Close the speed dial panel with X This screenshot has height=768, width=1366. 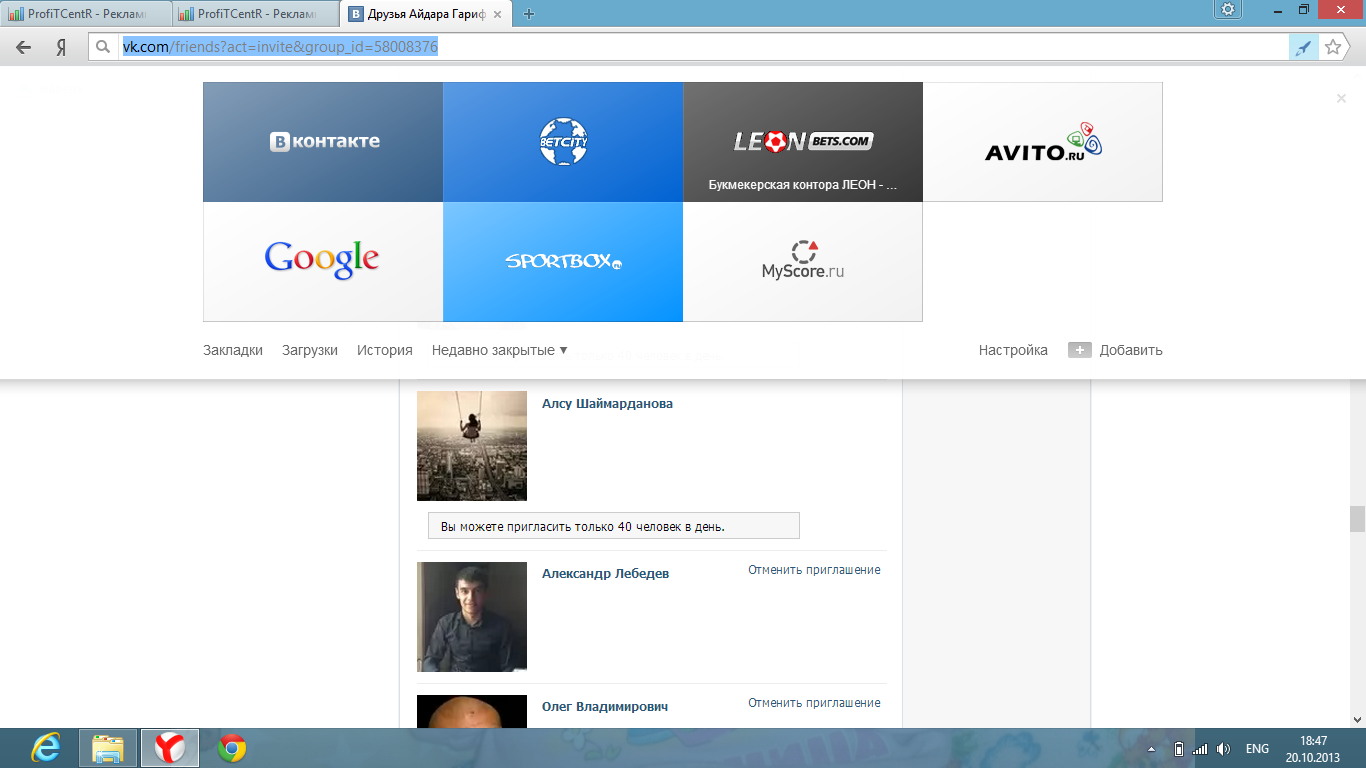point(1342,98)
